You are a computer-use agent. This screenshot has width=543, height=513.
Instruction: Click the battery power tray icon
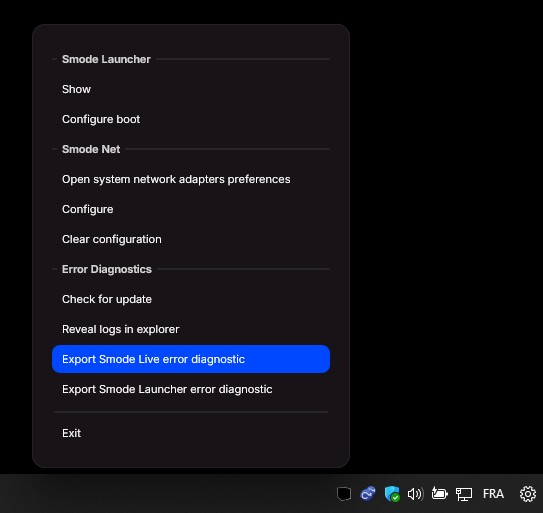[439, 493]
